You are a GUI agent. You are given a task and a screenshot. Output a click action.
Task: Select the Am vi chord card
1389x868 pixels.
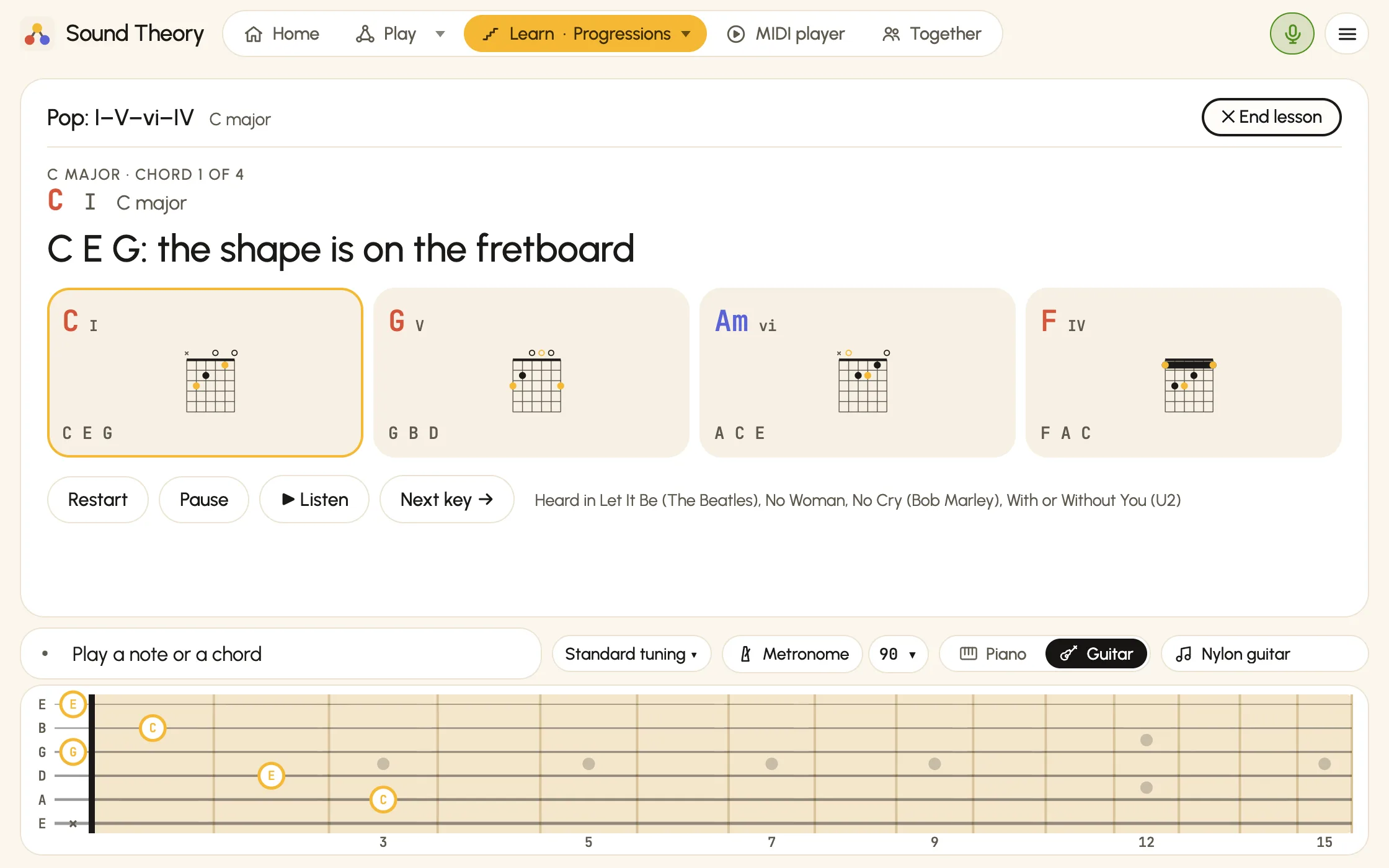(x=858, y=373)
